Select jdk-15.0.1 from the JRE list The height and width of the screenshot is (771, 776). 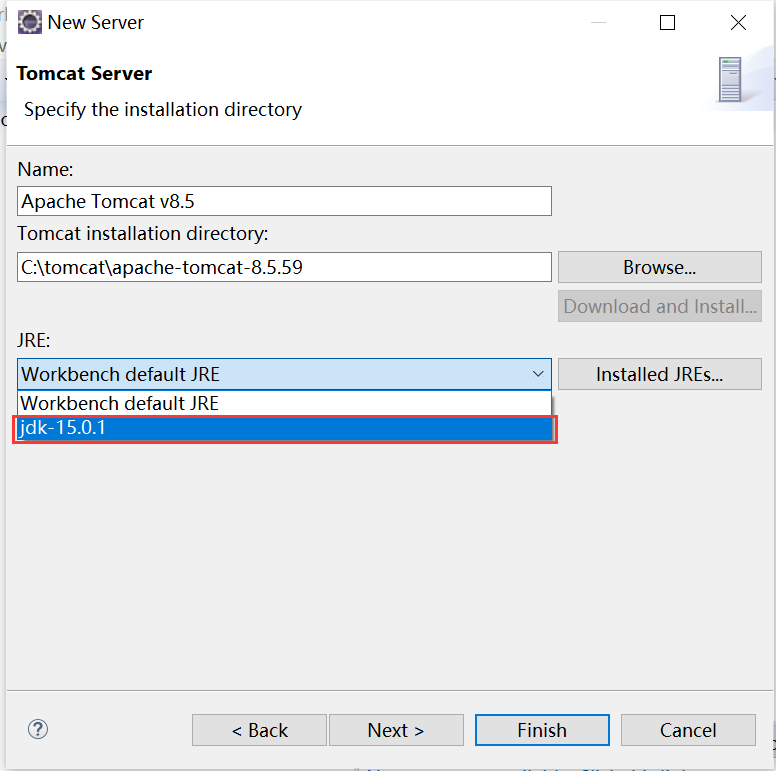tap(285, 428)
